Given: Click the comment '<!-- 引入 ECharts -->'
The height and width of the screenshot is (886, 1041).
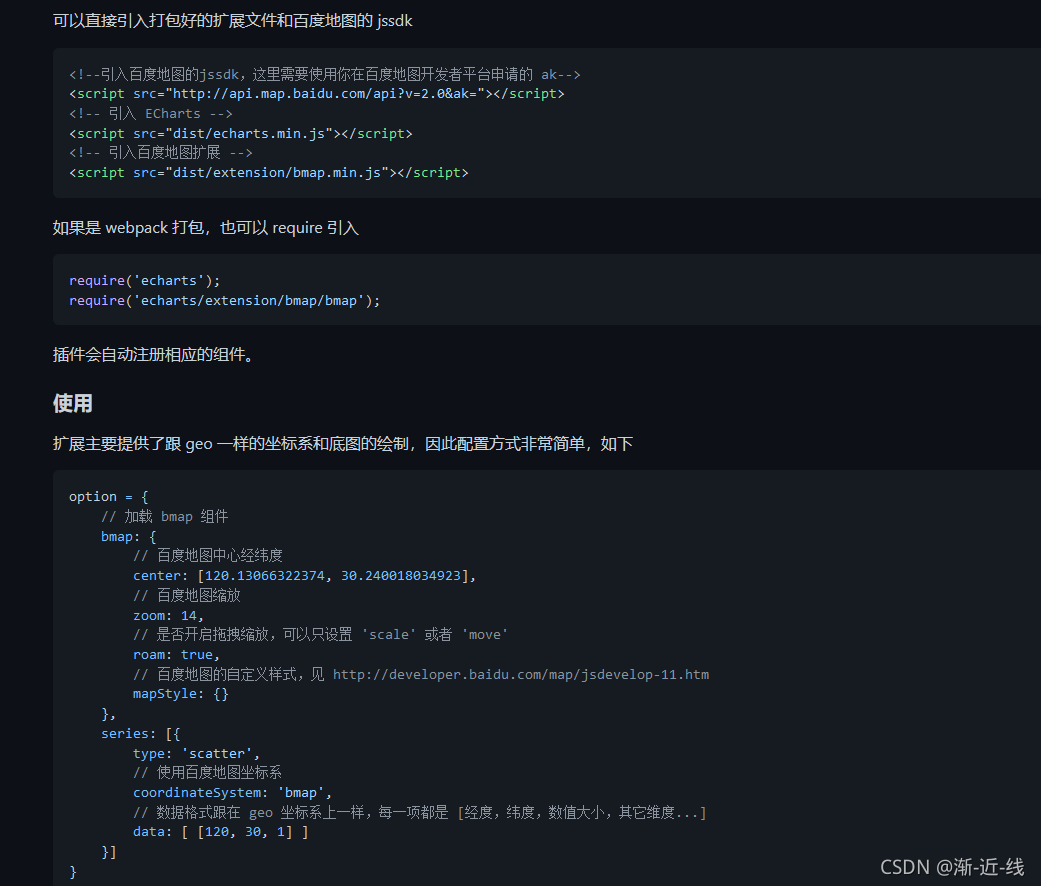Looking at the screenshot, I should pos(151,113).
